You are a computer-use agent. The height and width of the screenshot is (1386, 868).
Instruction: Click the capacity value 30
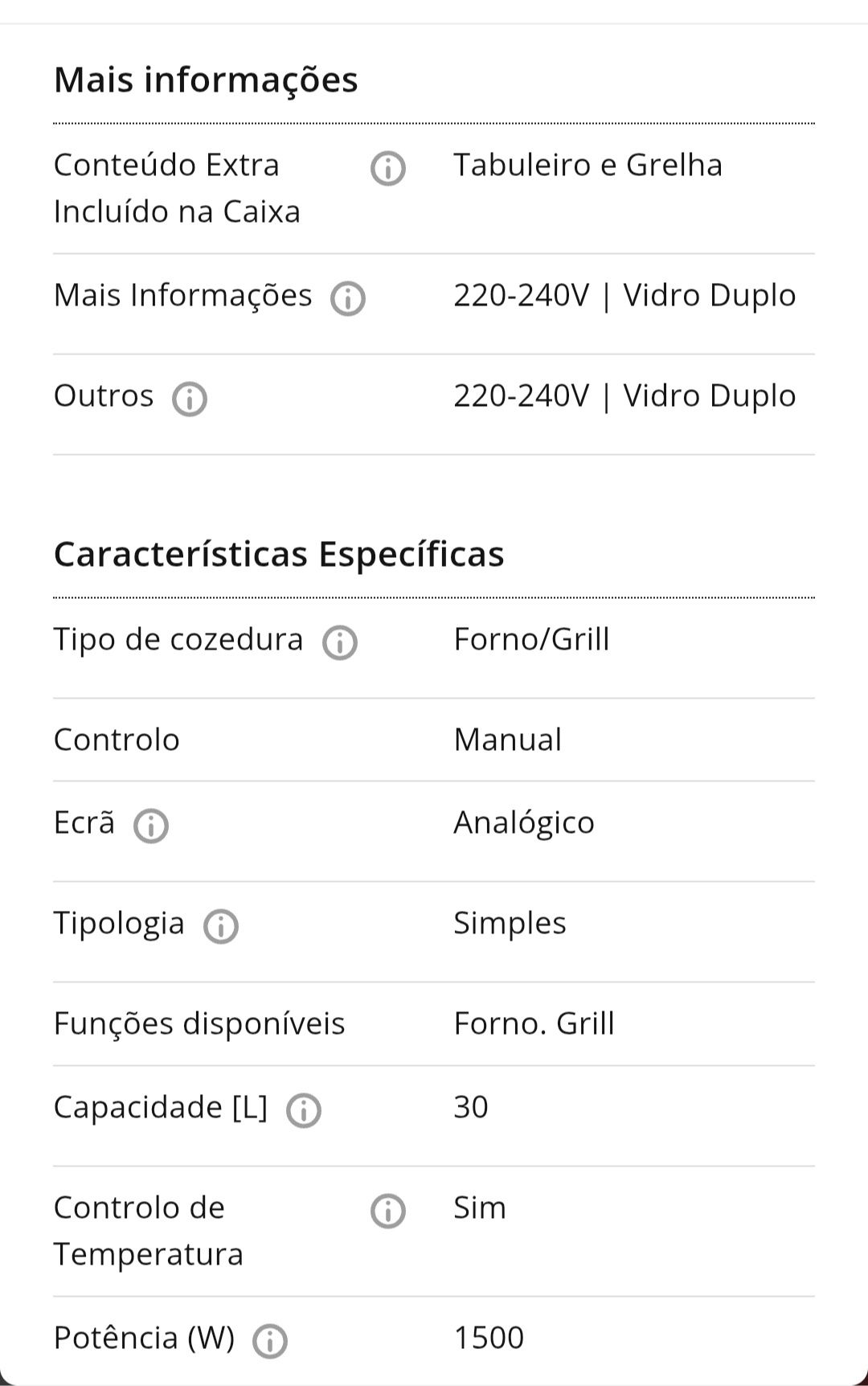(471, 1107)
